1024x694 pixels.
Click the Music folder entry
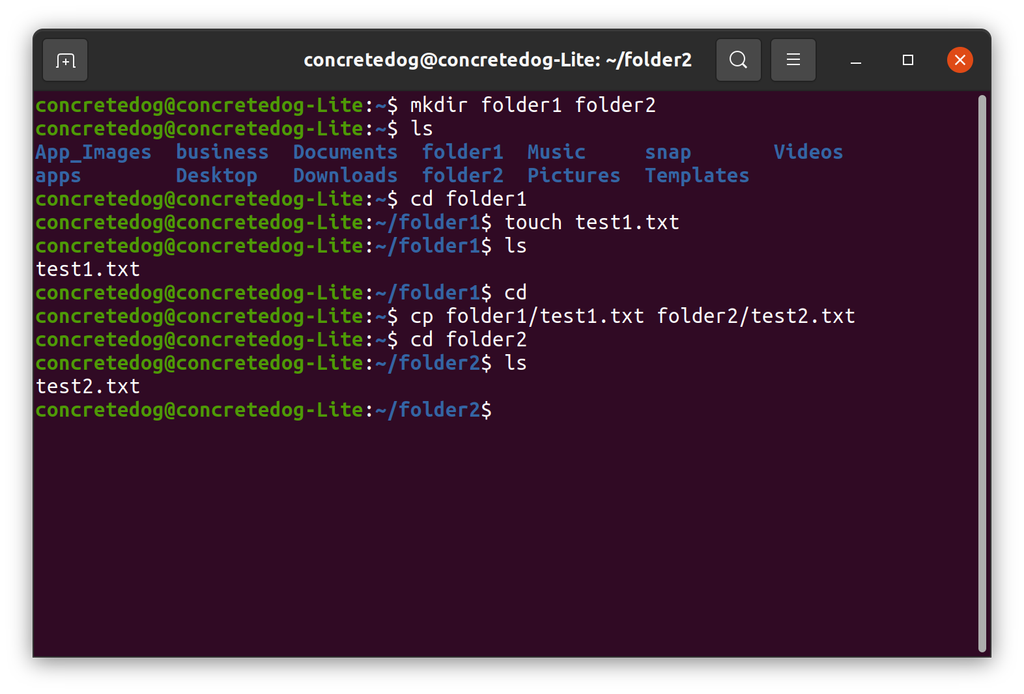click(x=556, y=151)
